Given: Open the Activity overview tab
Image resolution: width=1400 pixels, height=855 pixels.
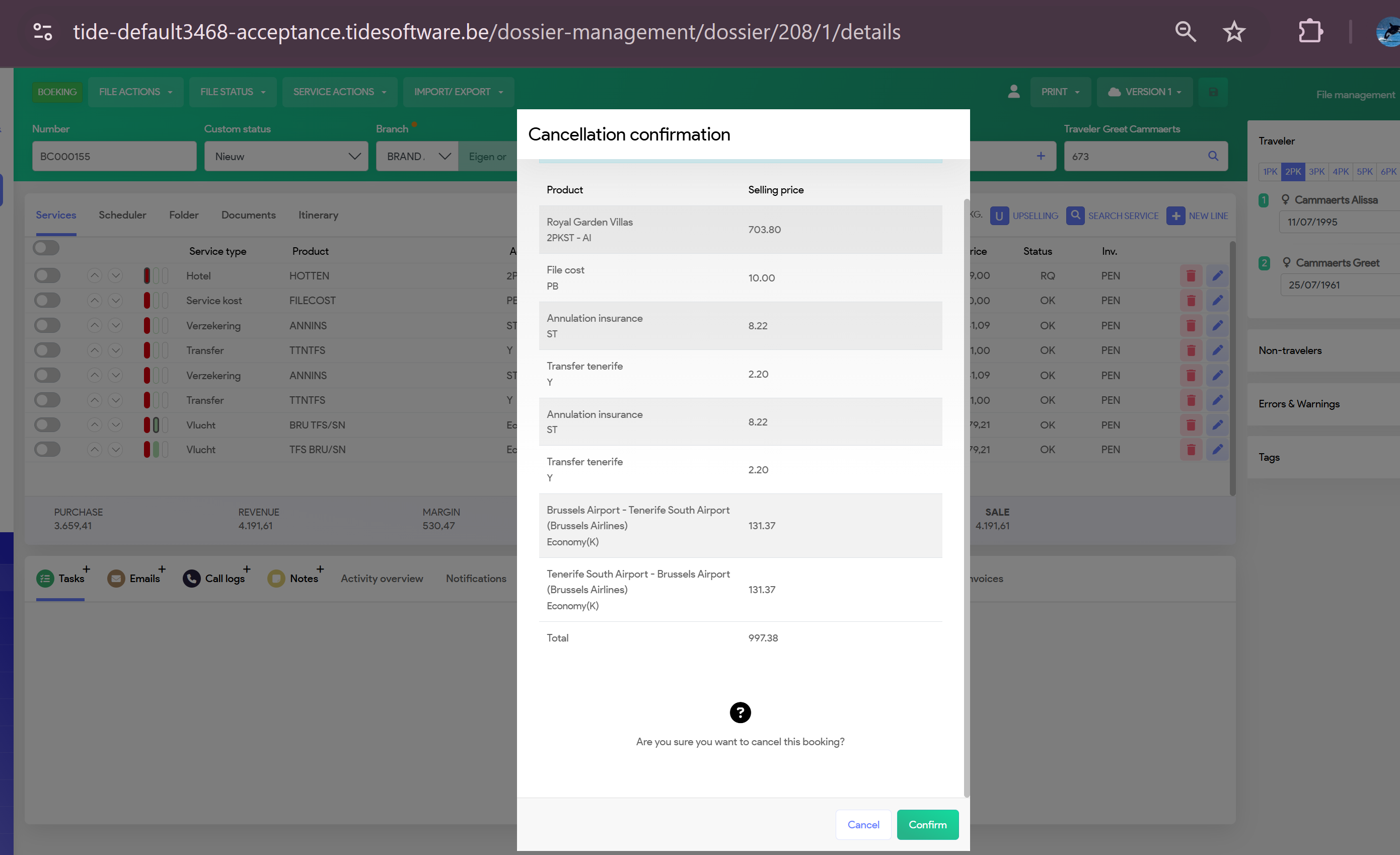Looking at the screenshot, I should (381, 578).
